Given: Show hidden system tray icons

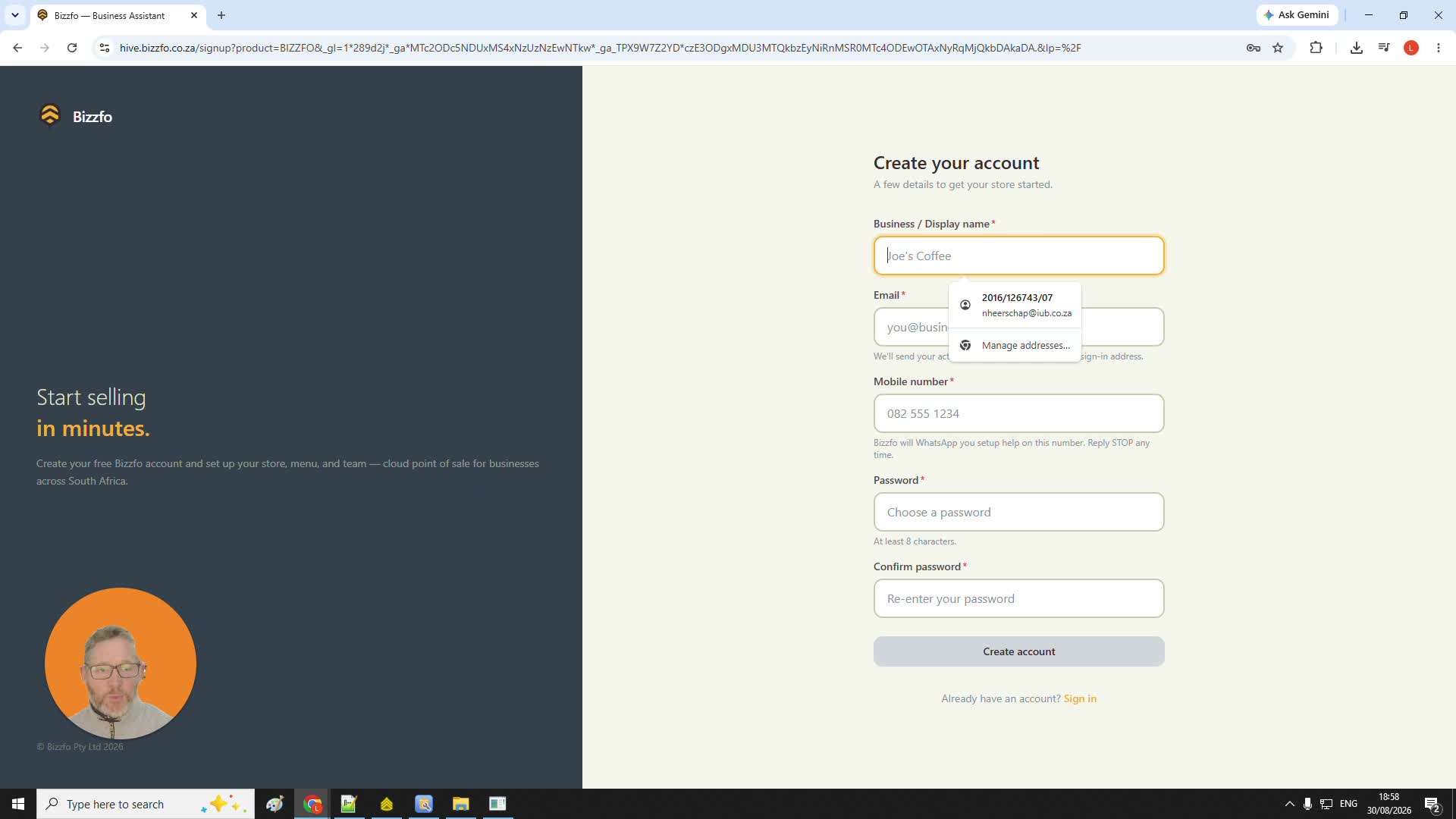Looking at the screenshot, I should pyautogui.click(x=1289, y=804).
